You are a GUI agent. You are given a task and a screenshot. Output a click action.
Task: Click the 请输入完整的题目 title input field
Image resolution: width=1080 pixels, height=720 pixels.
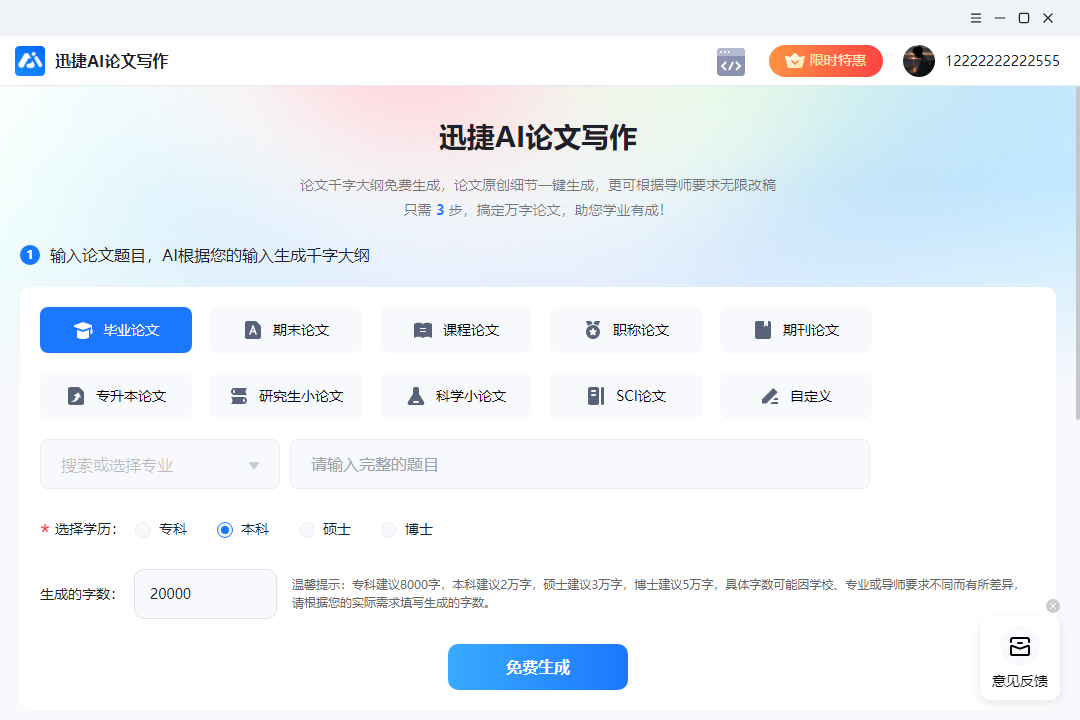580,465
